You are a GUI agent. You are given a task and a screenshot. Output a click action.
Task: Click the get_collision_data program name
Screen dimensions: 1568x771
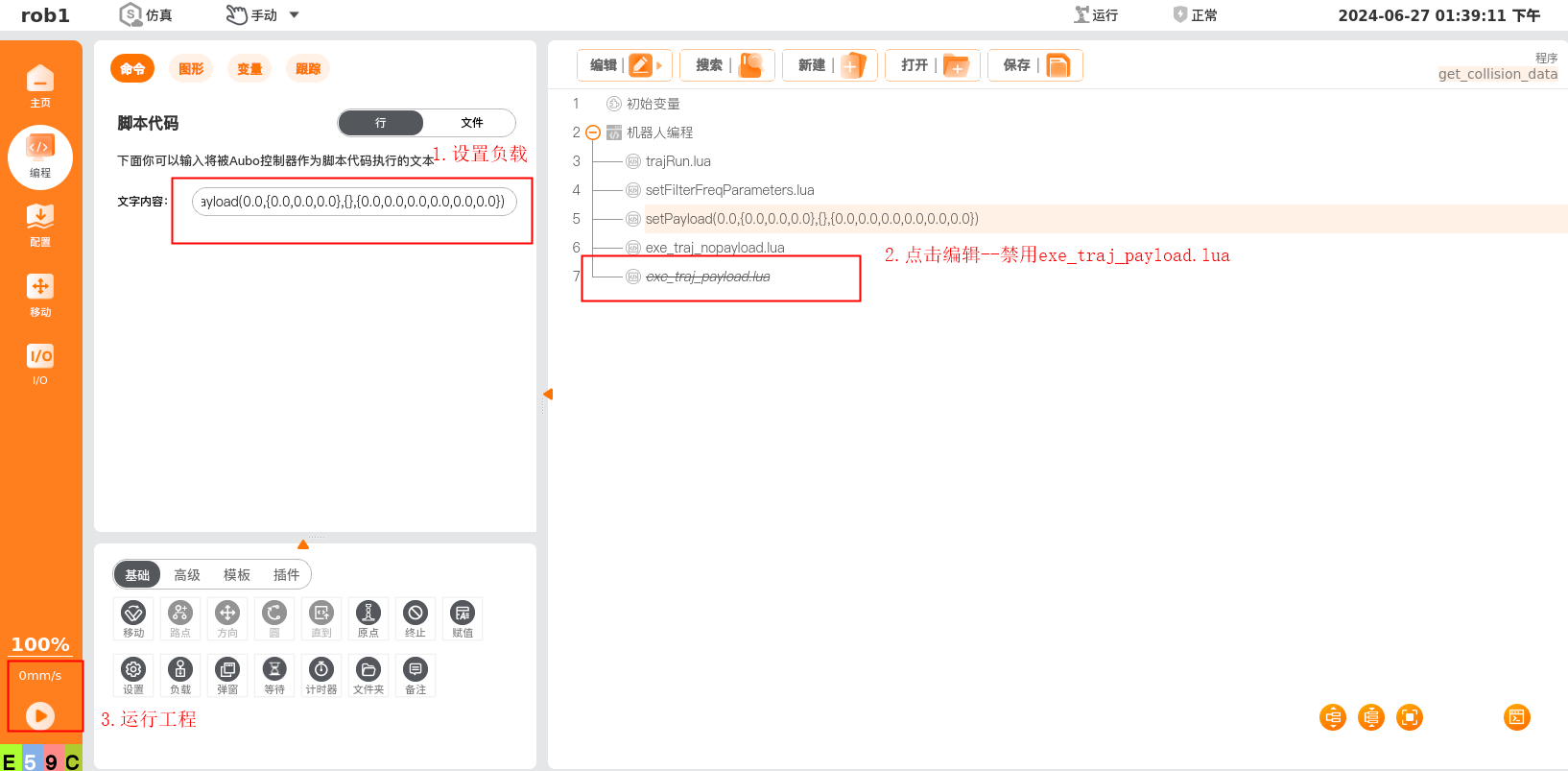click(x=1497, y=74)
